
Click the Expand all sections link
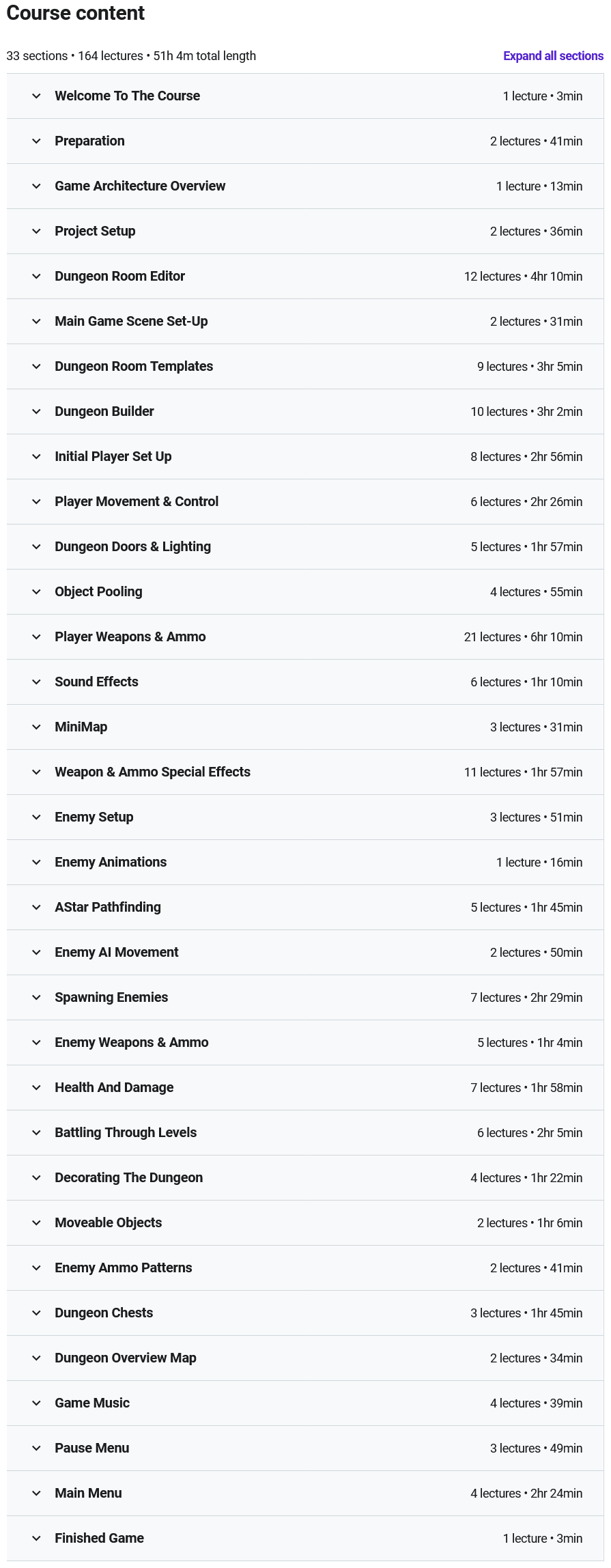[x=553, y=56]
